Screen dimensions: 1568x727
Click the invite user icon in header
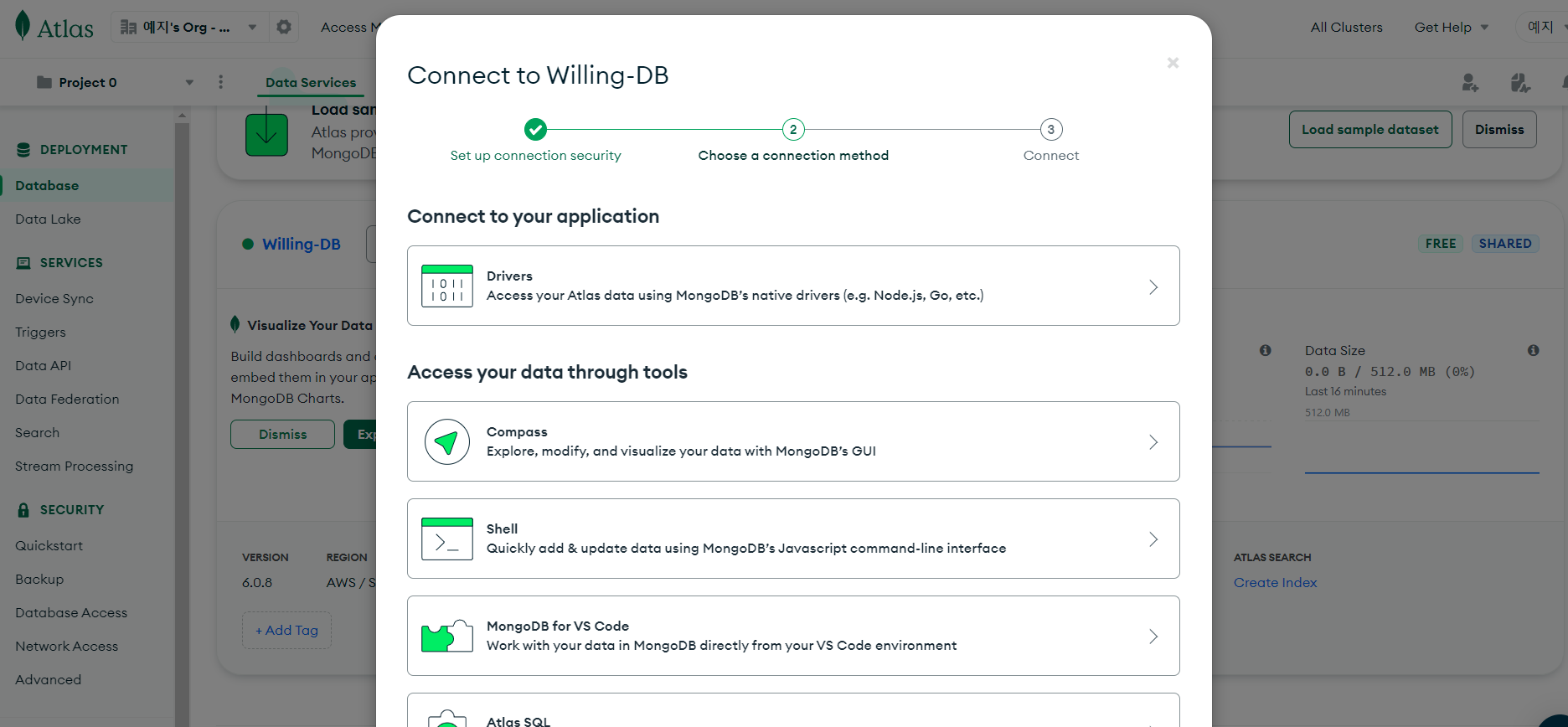1470,82
